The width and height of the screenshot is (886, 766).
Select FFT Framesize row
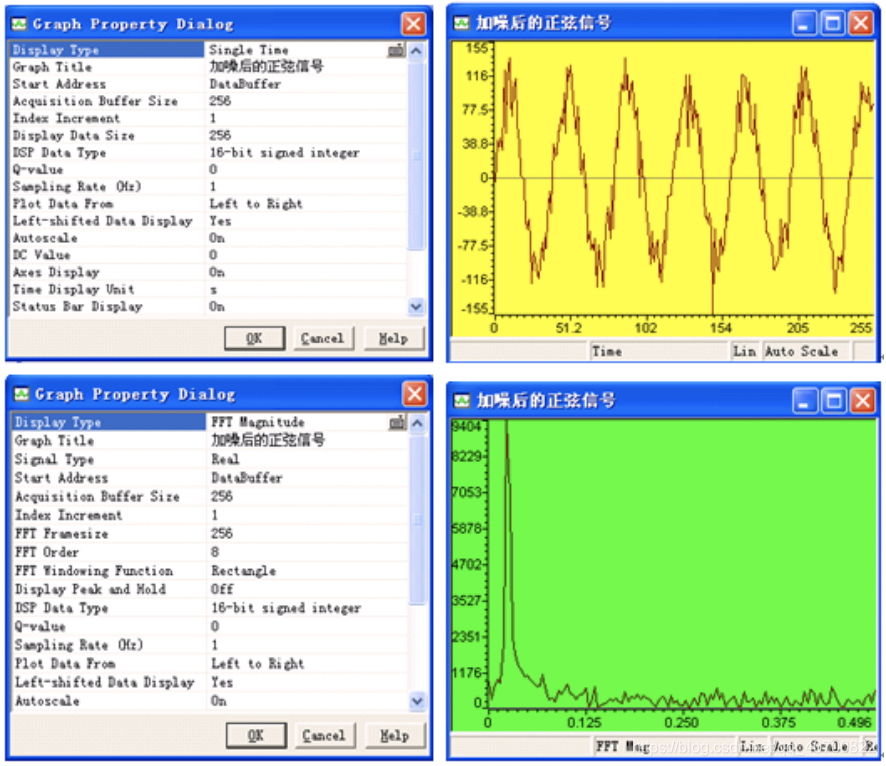coord(210,533)
